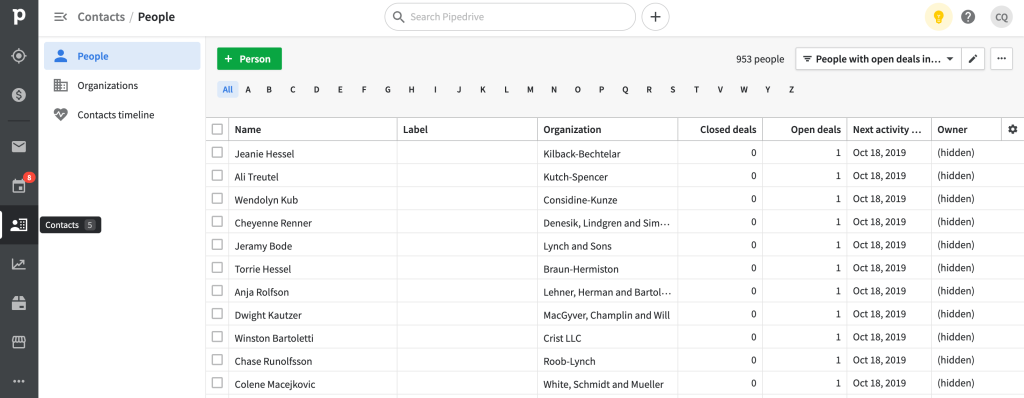This screenshot has width=1024, height=398.
Task: Filter people by letter M
Action: coord(530,90)
